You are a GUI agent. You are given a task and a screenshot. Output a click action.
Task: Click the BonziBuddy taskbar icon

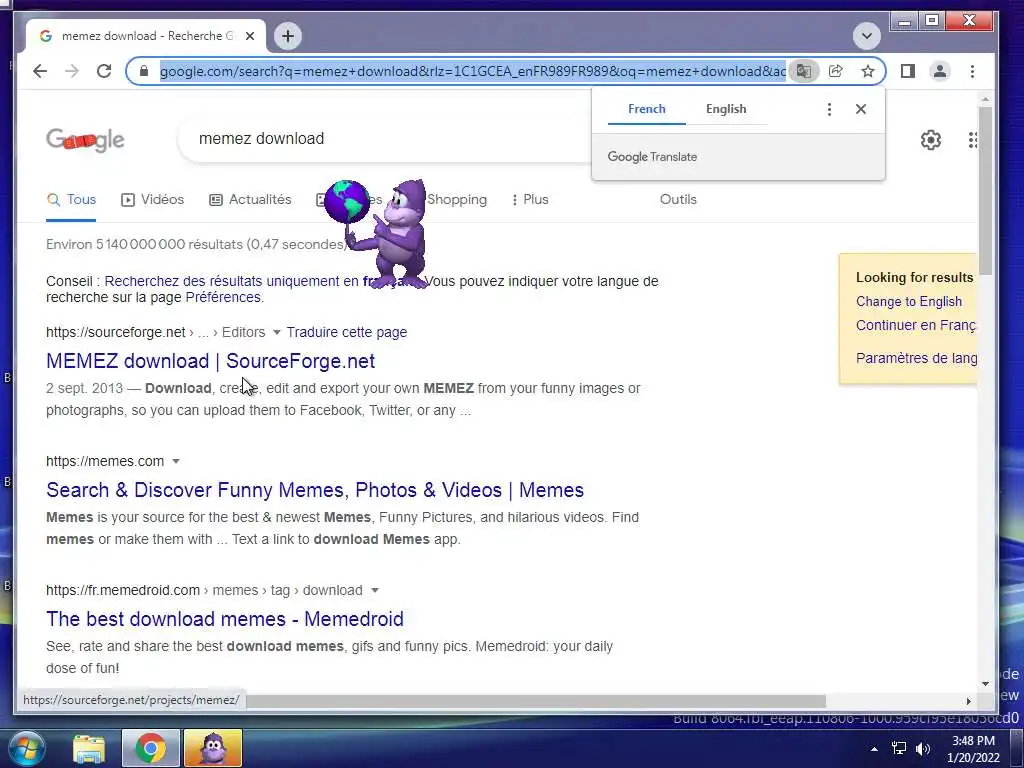coord(213,748)
